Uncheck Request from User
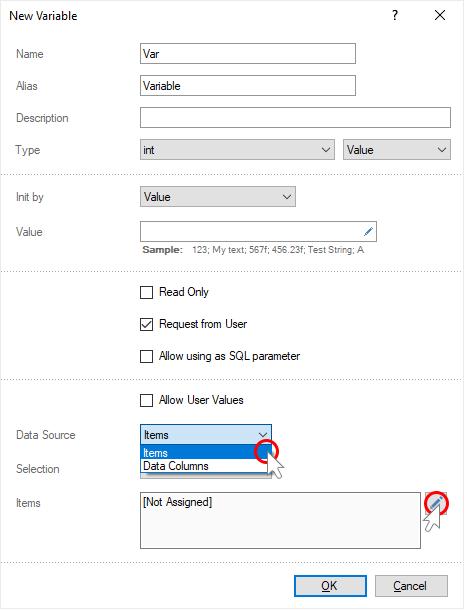 click(x=146, y=324)
